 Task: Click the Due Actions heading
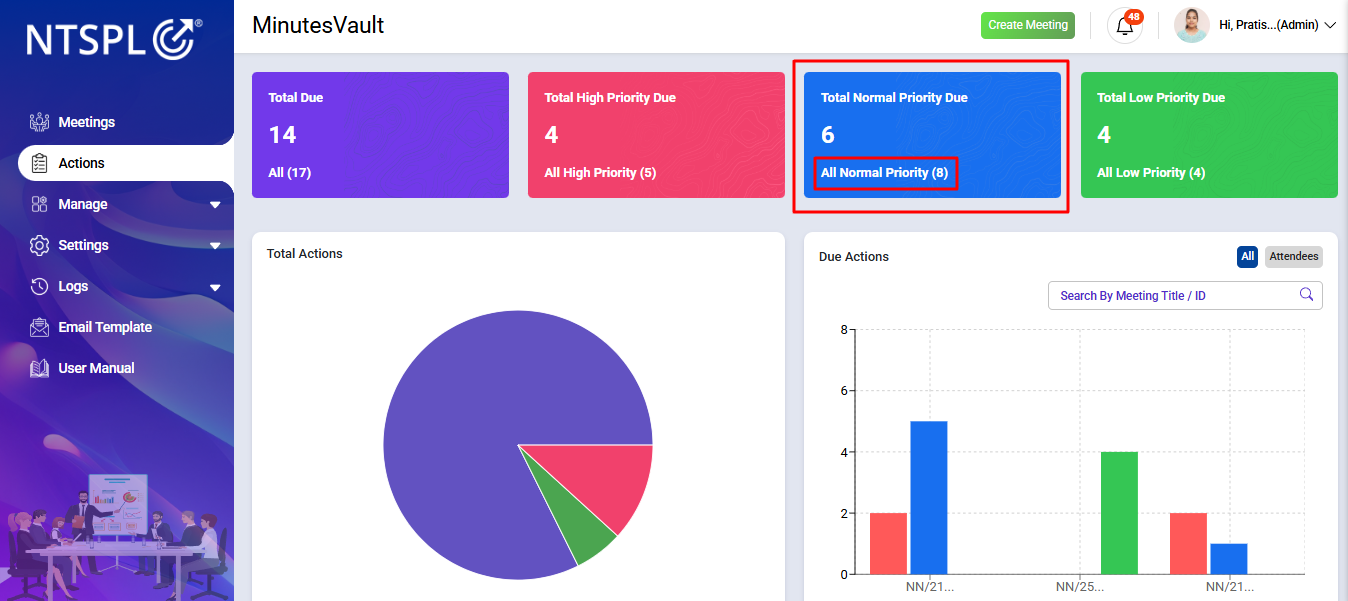854,257
